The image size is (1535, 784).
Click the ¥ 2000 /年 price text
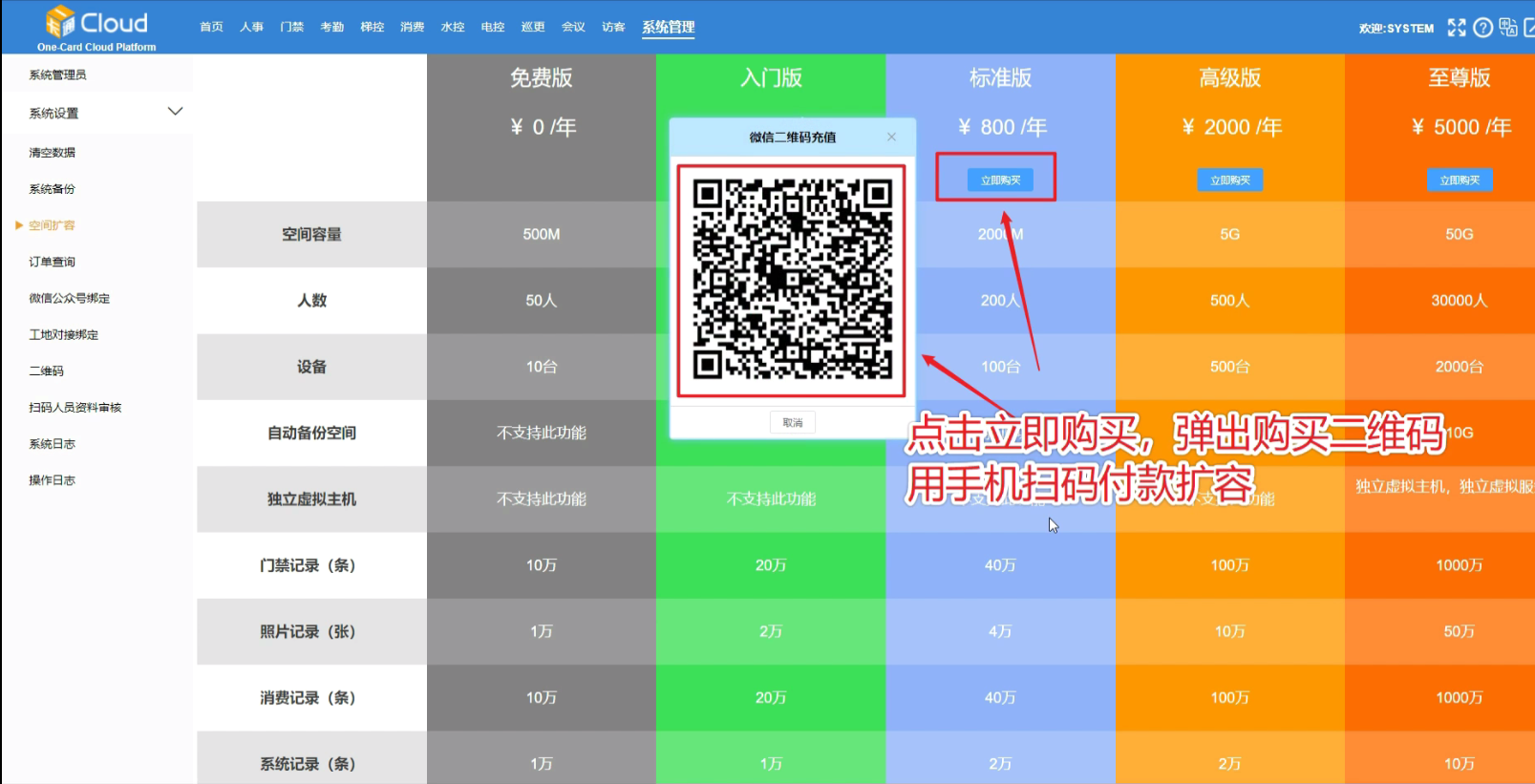[1231, 127]
